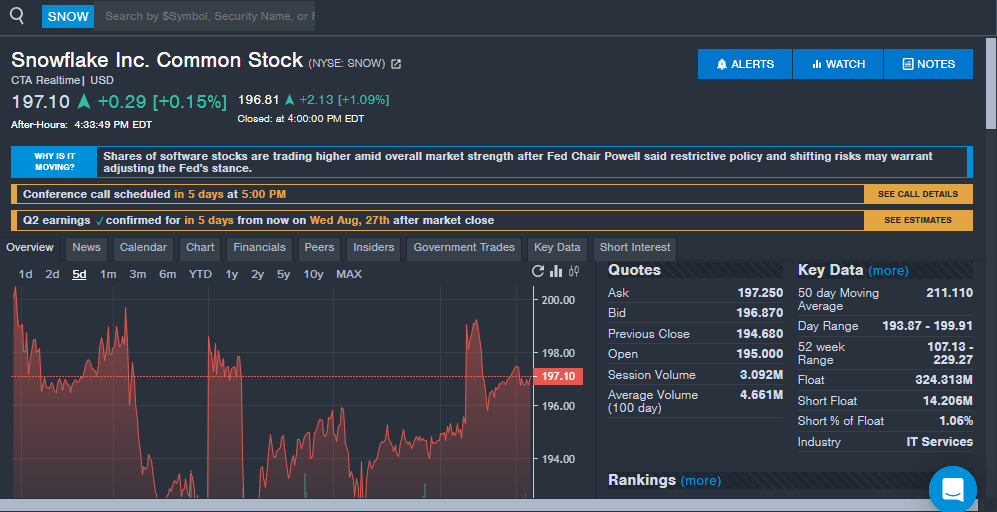Click the Session Volume value 3.092M
The height and width of the screenshot is (512, 997).
tap(762, 375)
